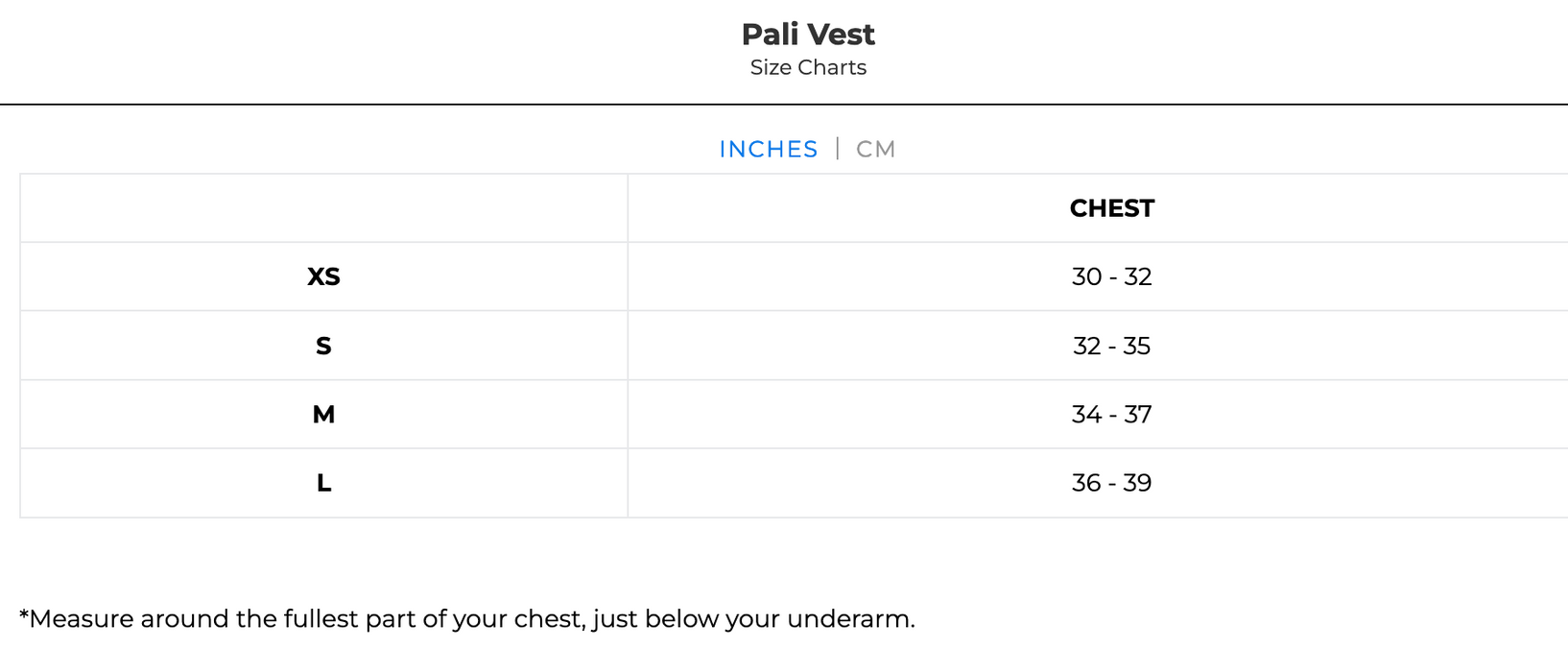The height and width of the screenshot is (672, 1568).
Task: Click the asterisk starting the measuring note
Action: [24, 615]
